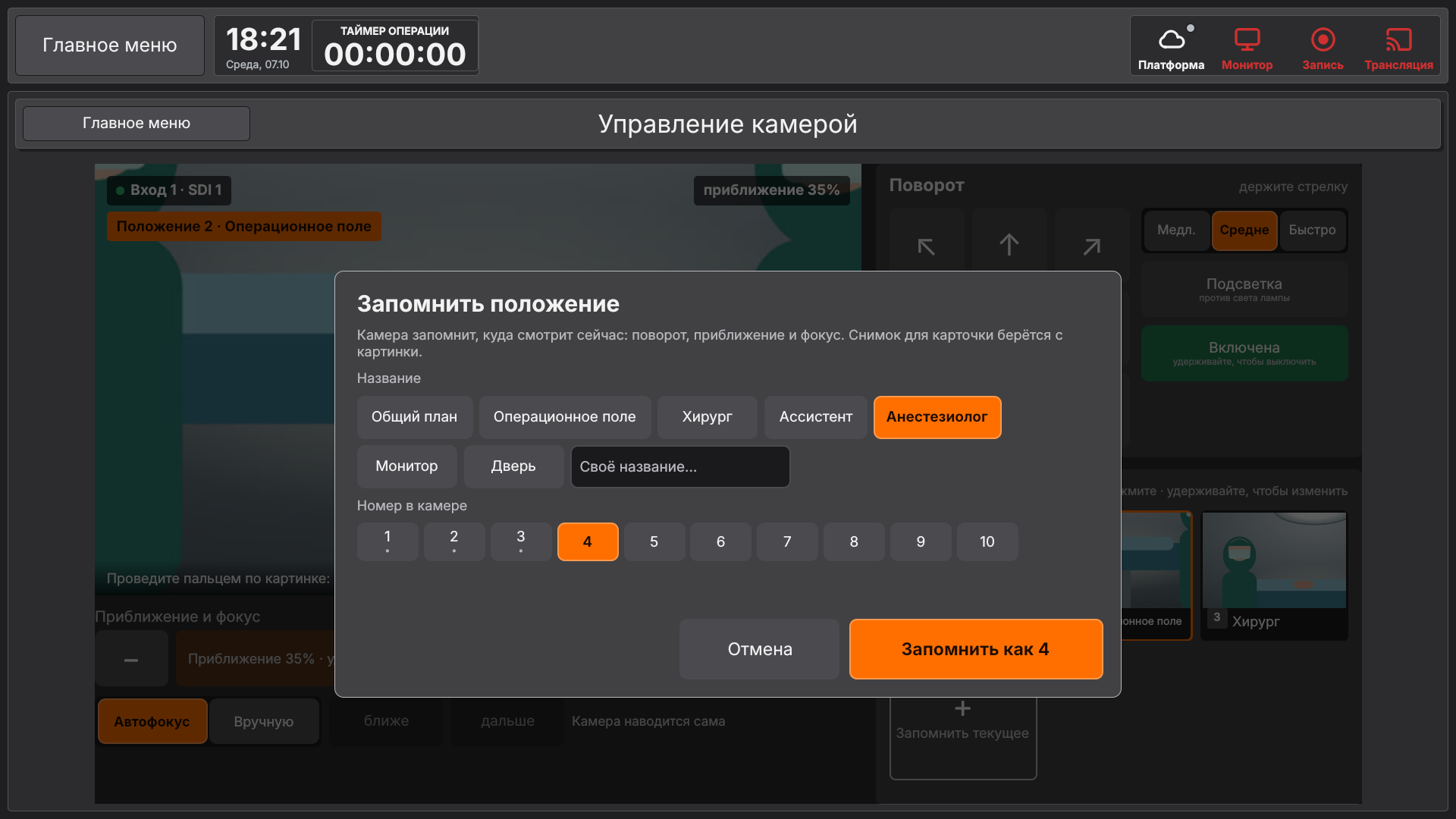Switch focus mode to Вручную

[264, 722]
